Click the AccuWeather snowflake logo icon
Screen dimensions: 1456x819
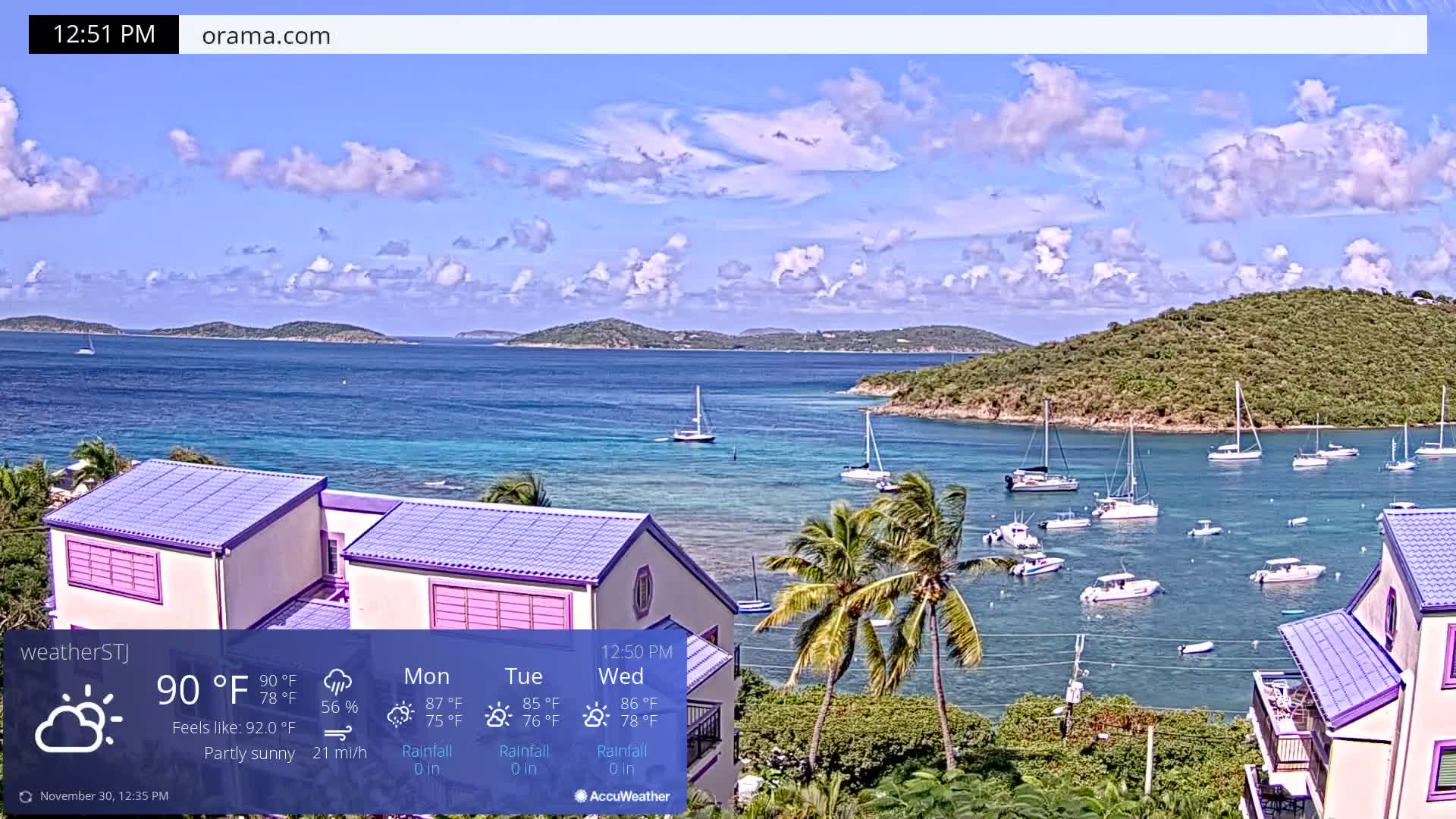click(x=581, y=796)
